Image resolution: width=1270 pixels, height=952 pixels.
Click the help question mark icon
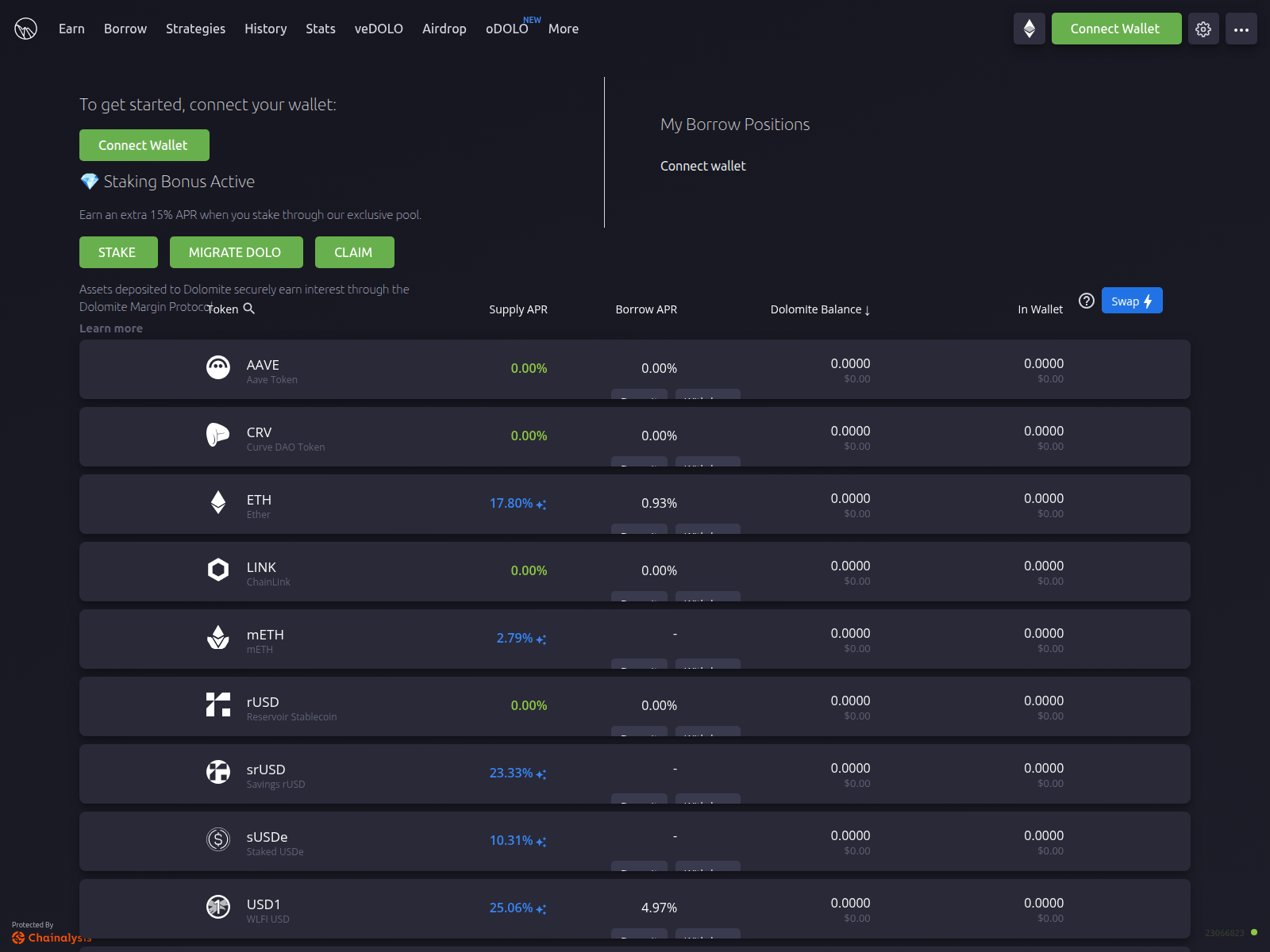1087,301
